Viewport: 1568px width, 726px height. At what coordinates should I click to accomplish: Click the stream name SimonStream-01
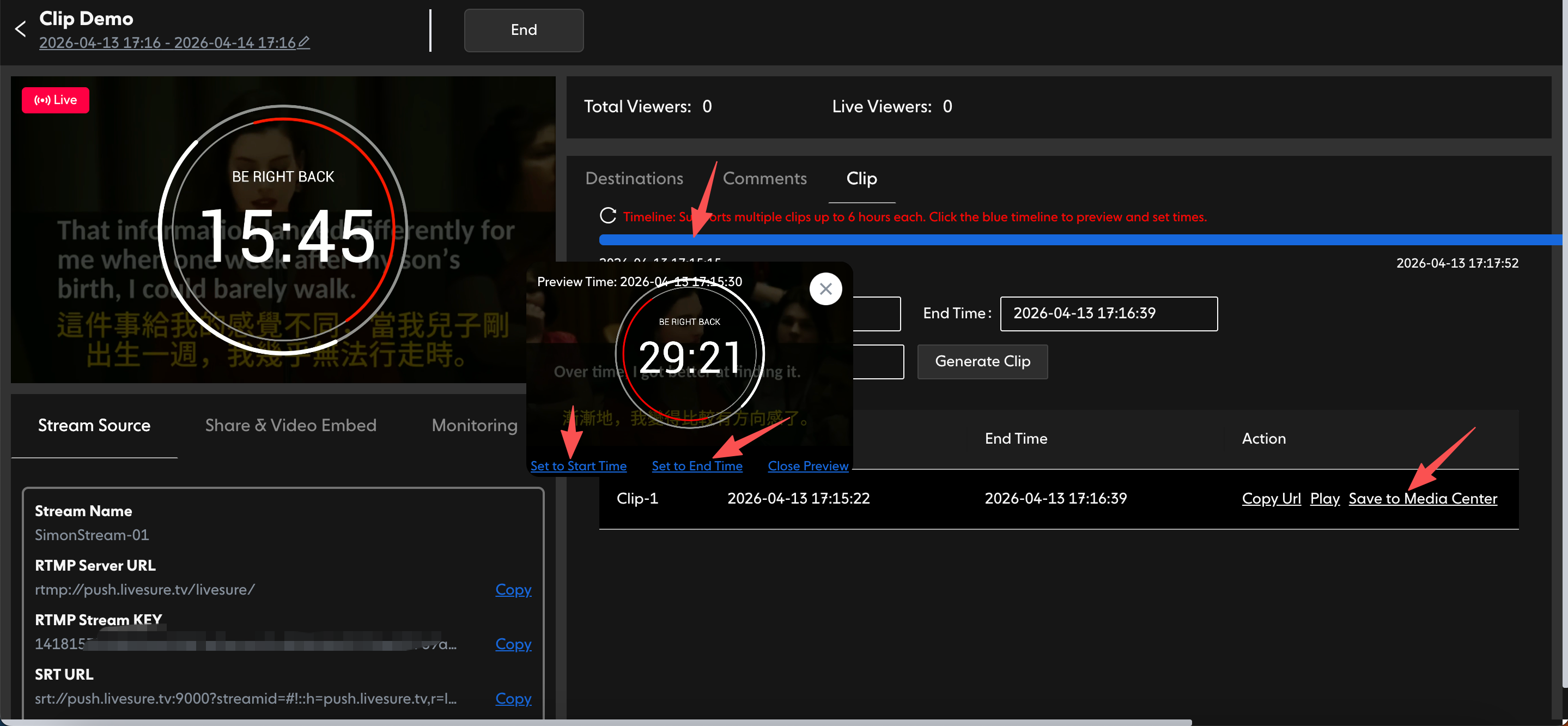click(92, 535)
